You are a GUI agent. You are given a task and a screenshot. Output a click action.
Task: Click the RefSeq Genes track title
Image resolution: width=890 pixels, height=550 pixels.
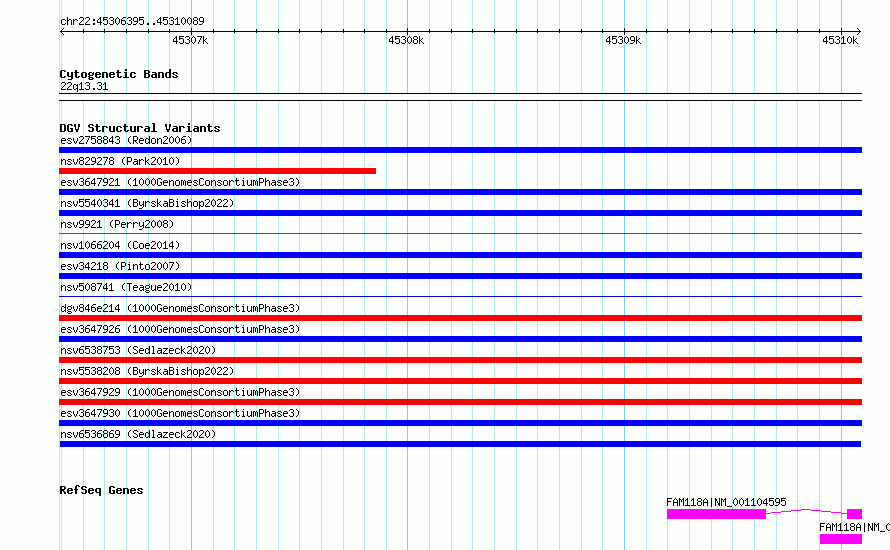coord(101,490)
